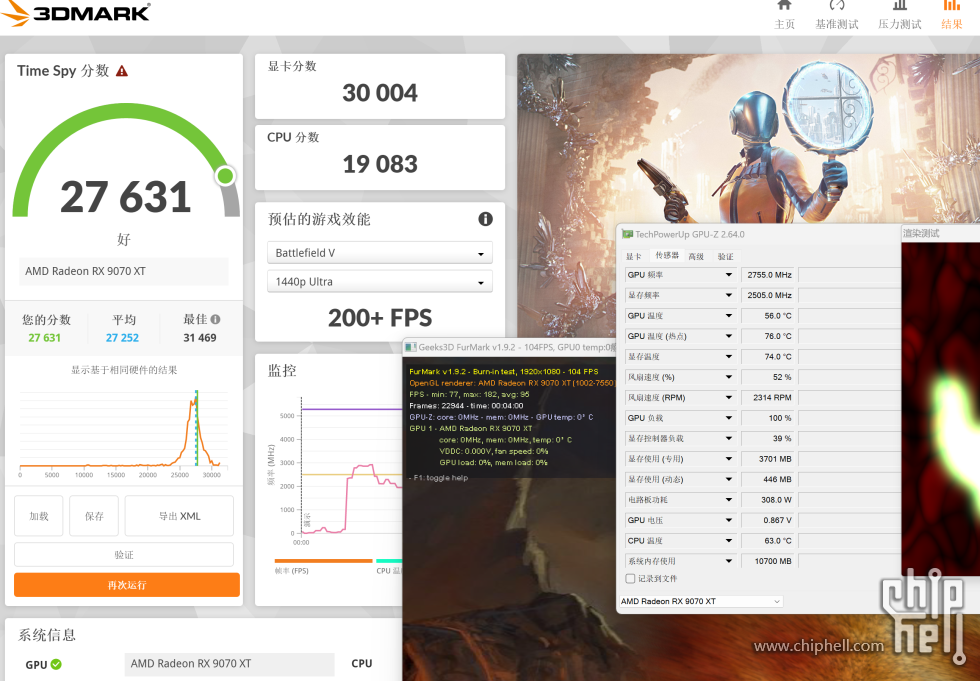980x681 pixels.
Task: Click the GPU name field in 系统信息
Action: (229, 664)
